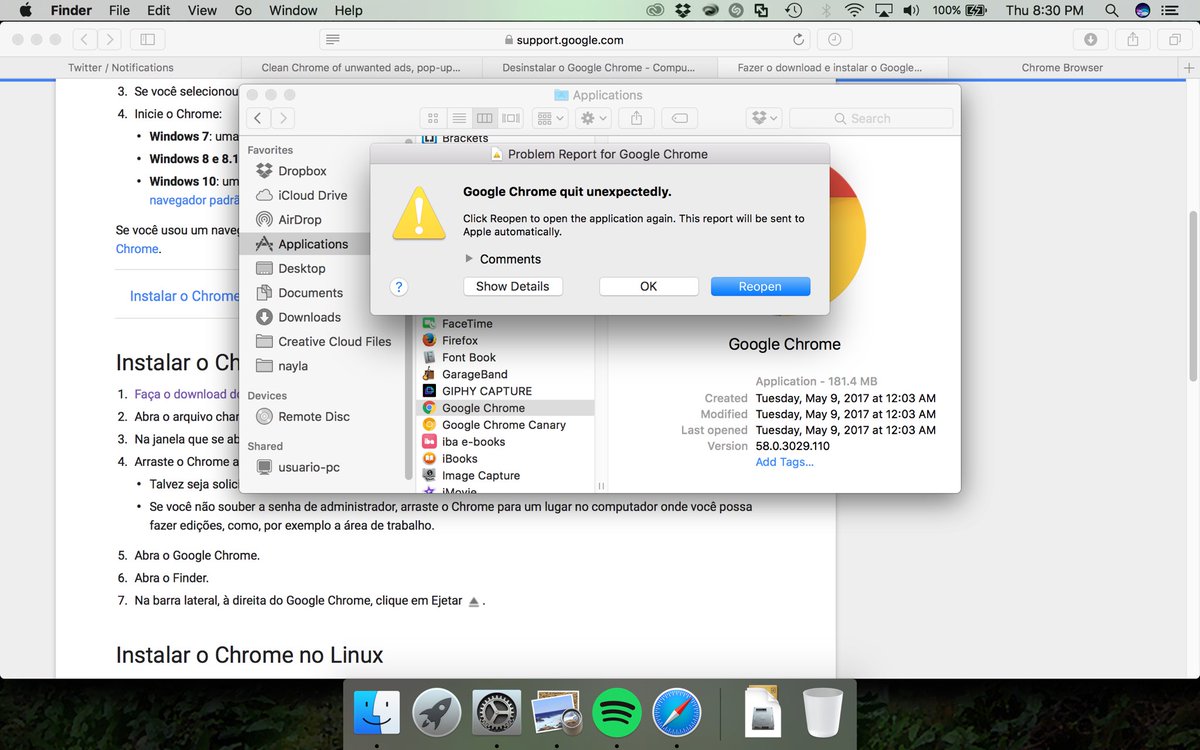Screen dimensions: 1200x750
Task: Switch Finder to icon view
Action: pyautogui.click(x=433, y=118)
